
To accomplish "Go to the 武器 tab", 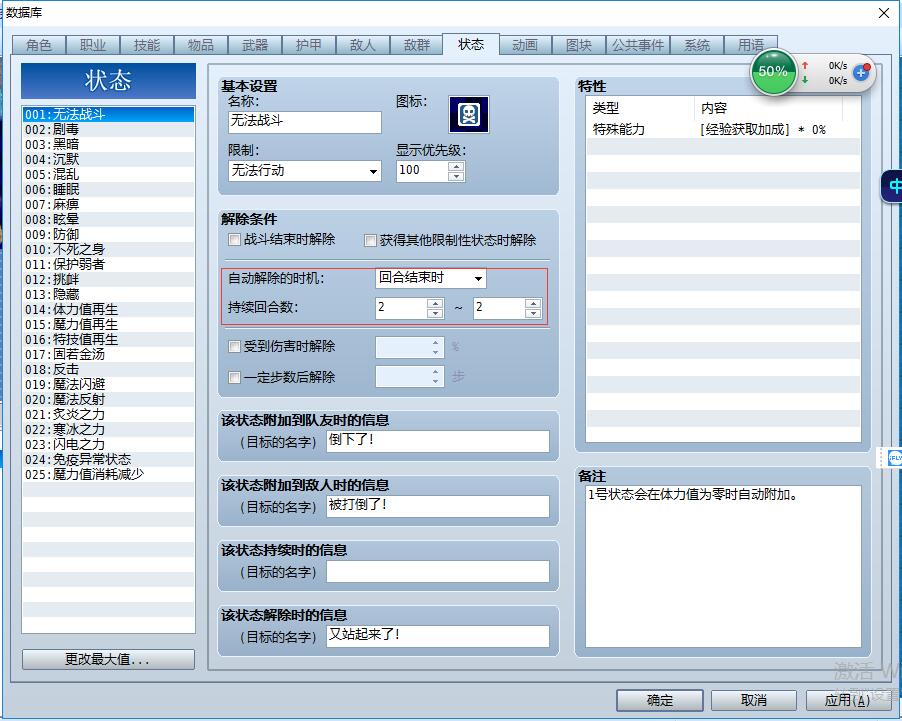I will [x=255, y=45].
